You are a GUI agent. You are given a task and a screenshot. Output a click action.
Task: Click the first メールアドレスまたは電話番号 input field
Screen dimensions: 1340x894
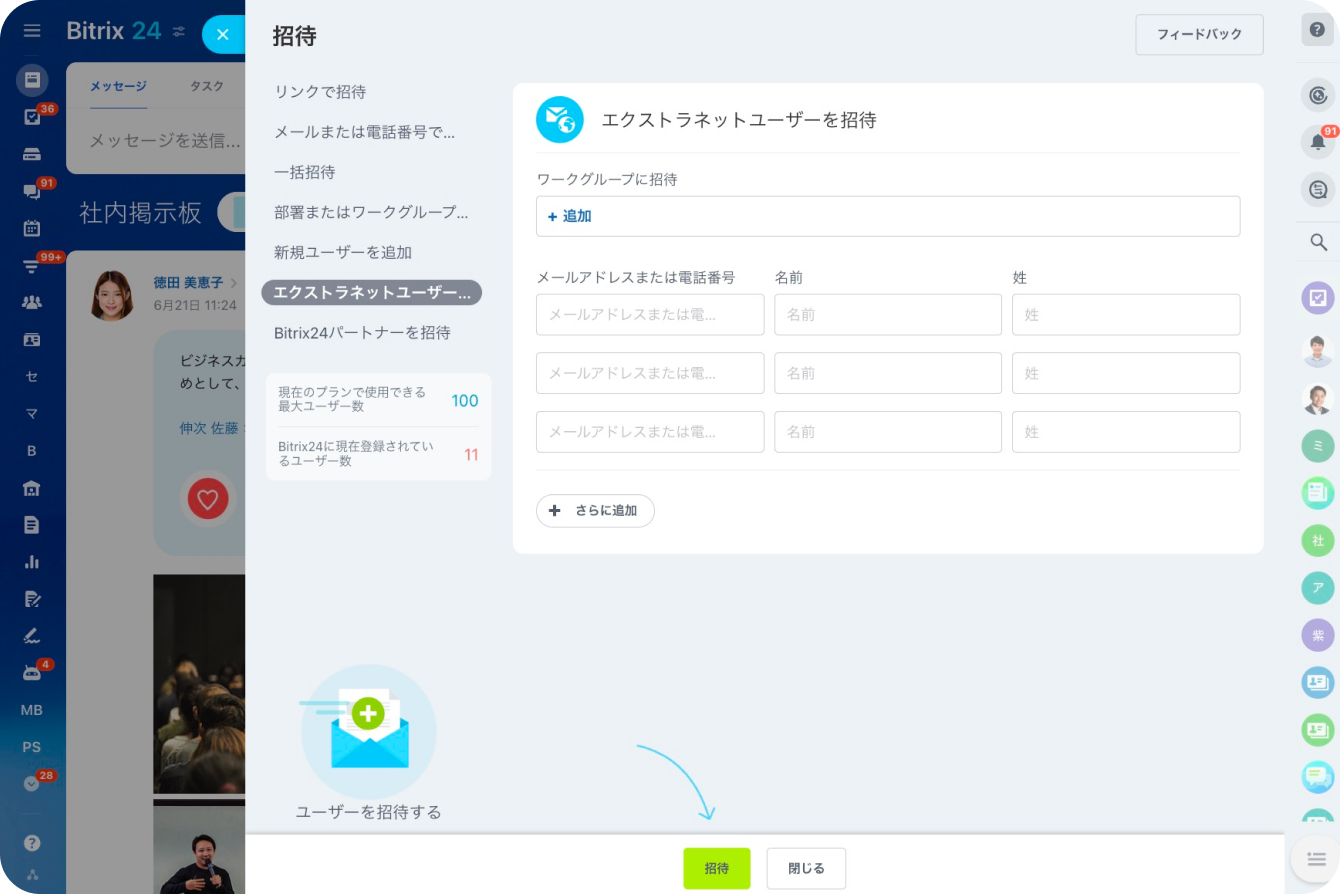650,314
